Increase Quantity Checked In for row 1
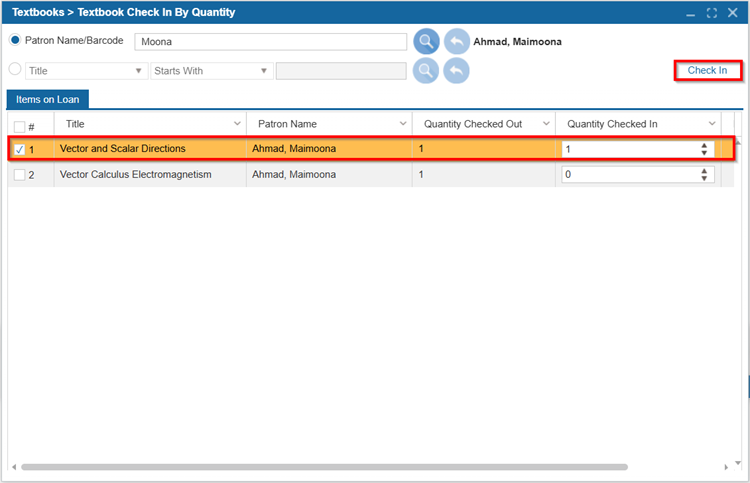750x483 pixels. coord(704,145)
